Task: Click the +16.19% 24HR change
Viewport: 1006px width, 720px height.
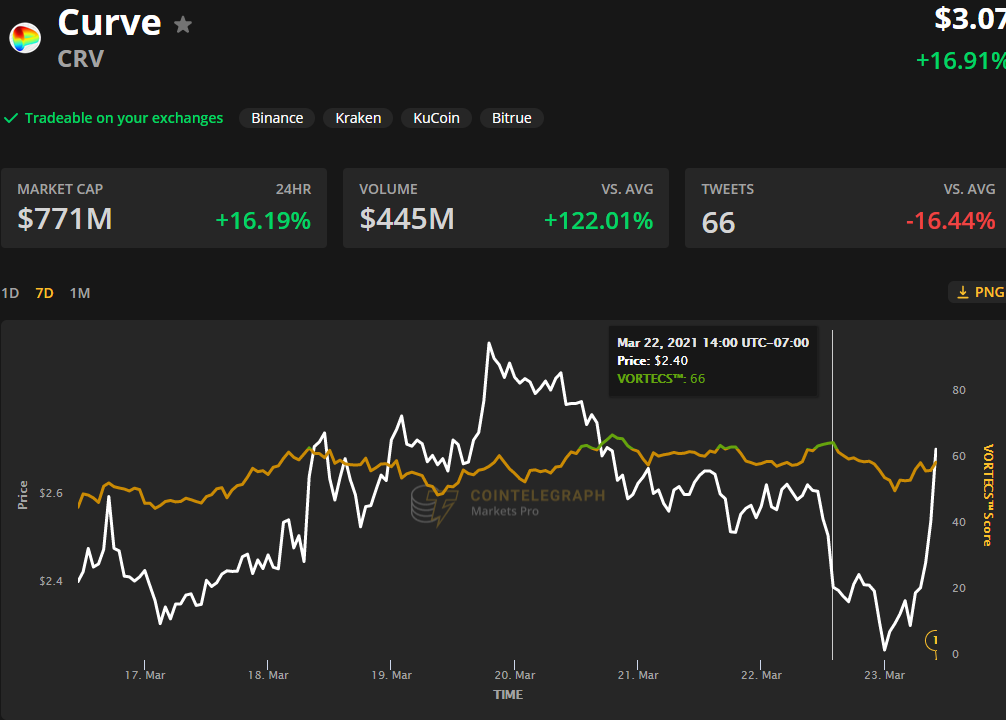Action: [x=263, y=221]
